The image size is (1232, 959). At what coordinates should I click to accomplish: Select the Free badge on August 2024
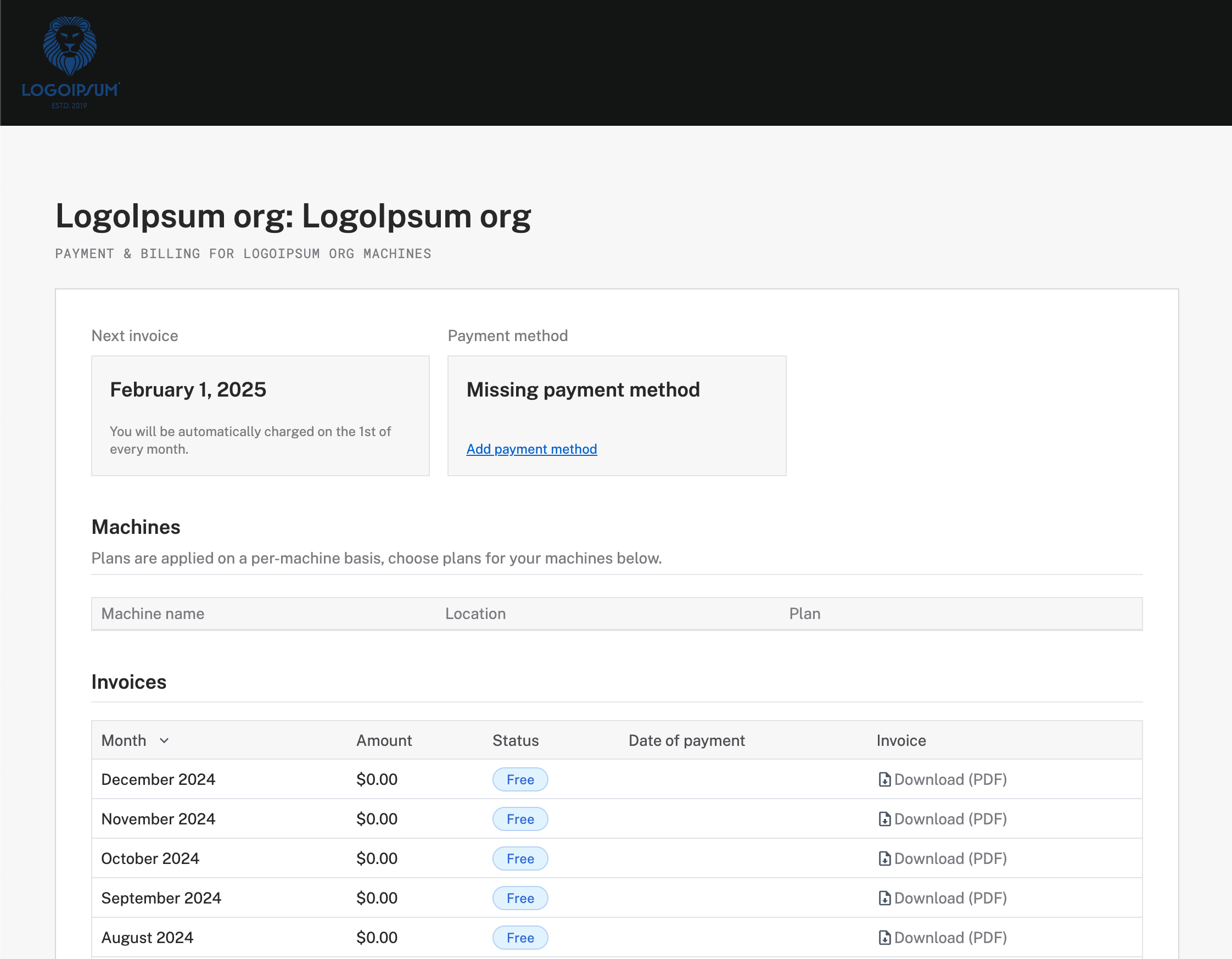coord(519,938)
